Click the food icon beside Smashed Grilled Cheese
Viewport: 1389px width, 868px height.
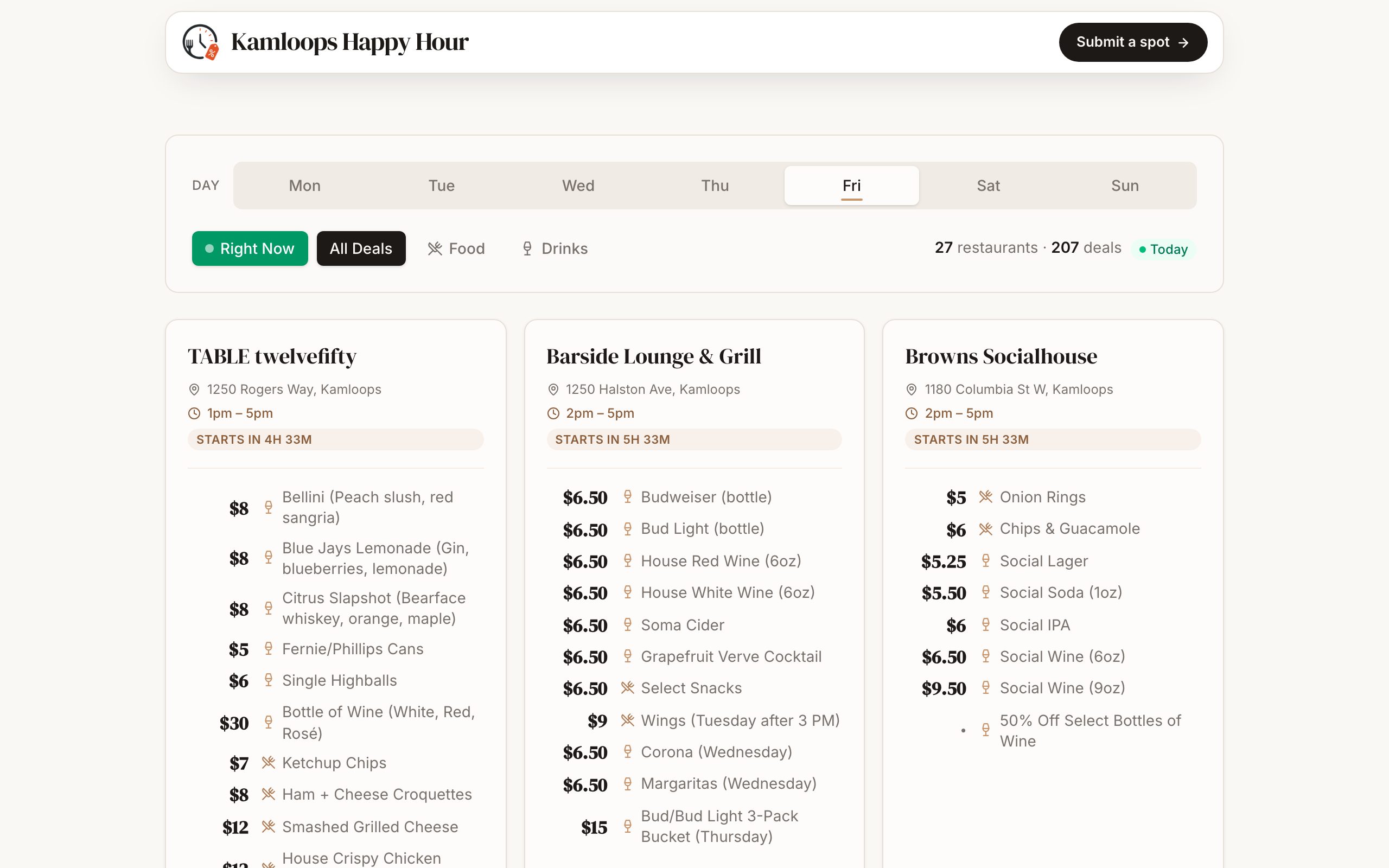click(x=268, y=827)
